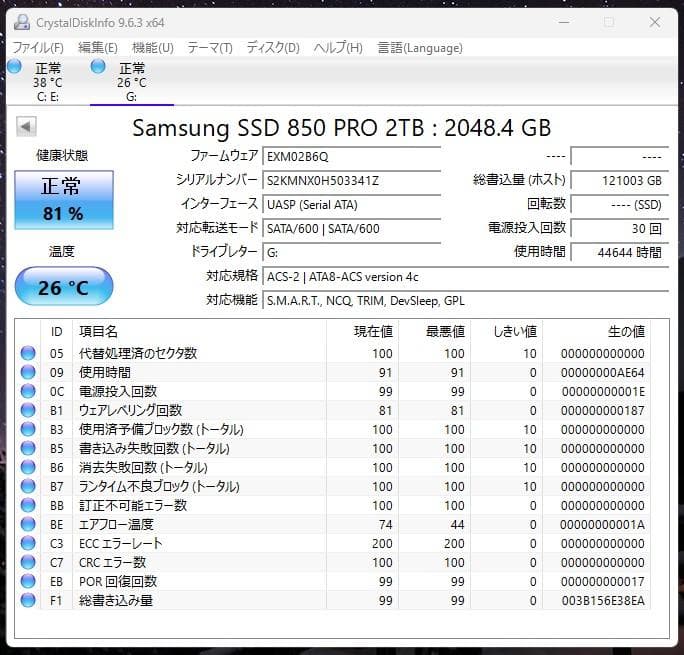Click the power on hours value 44644 時間
The width and height of the screenshot is (684, 655).
click(x=620, y=252)
